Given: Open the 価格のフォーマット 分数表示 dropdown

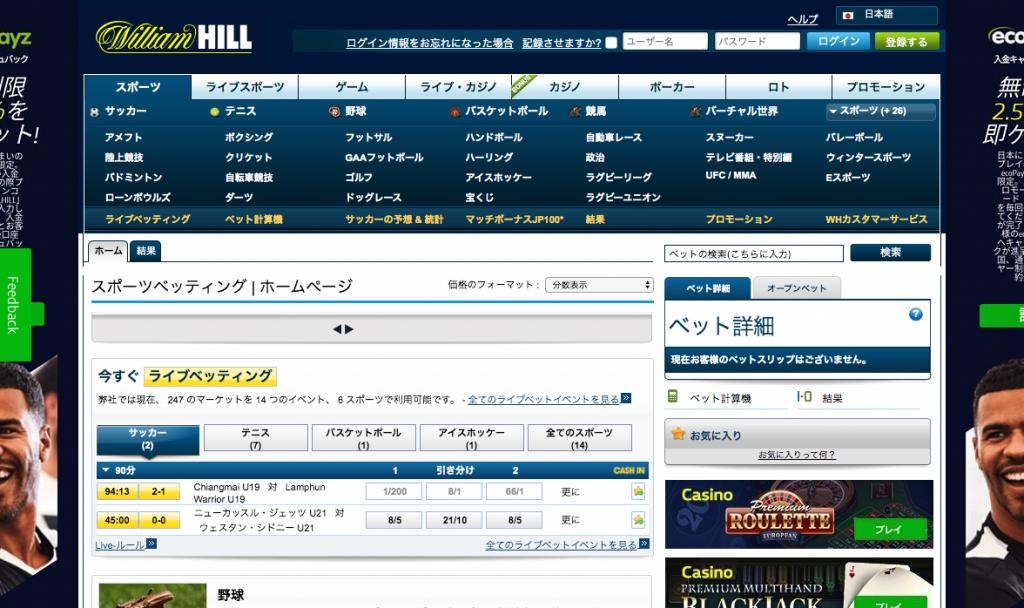Looking at the screenshot, I should (x=599, y=285).
